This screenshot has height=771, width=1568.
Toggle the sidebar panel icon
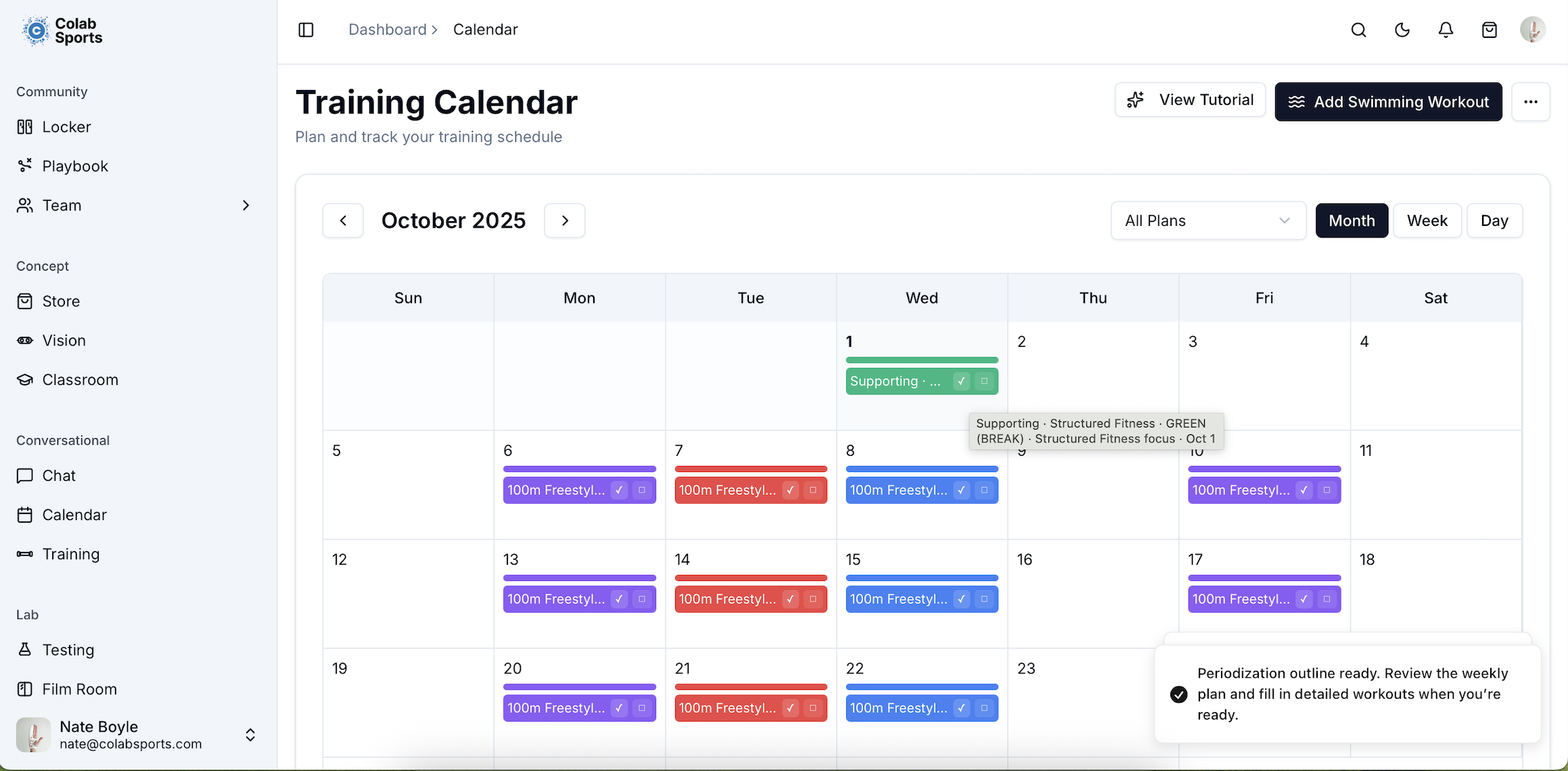[306, 30]
